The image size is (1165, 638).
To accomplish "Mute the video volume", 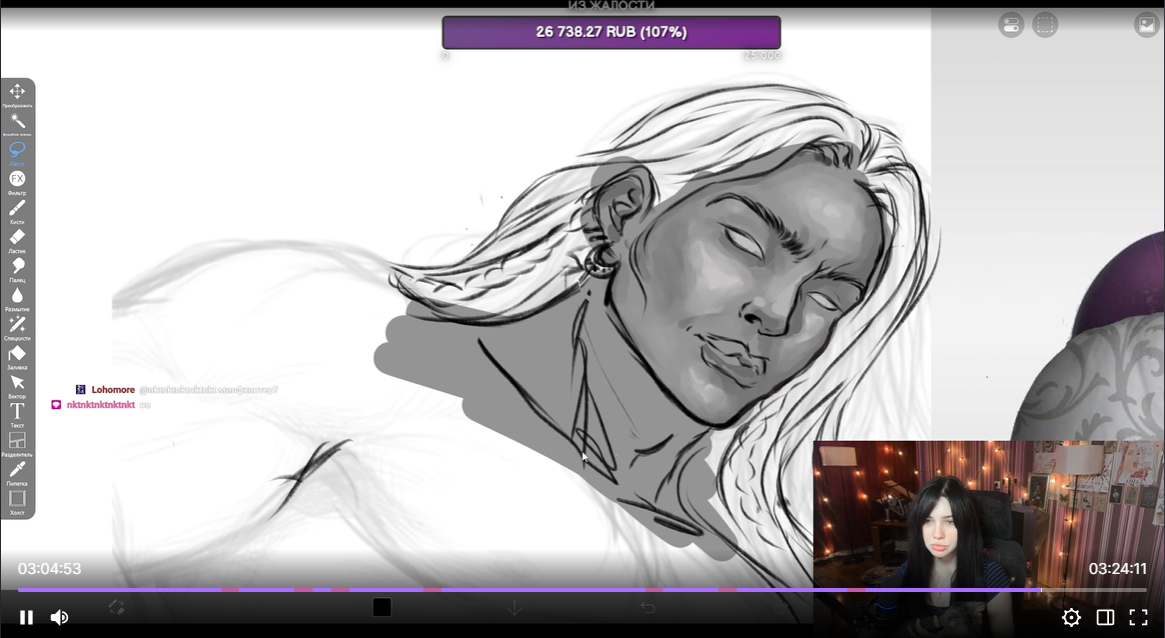I will pyautogui.click(x=59, y=617).
